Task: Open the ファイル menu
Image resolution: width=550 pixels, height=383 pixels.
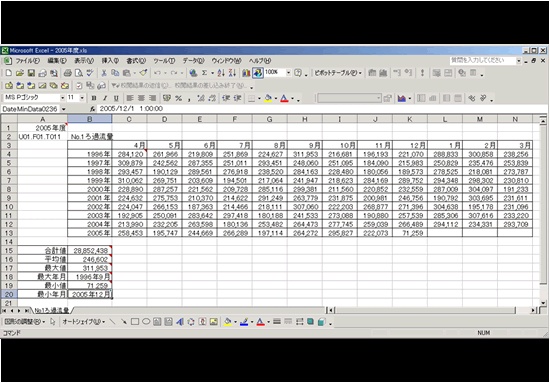Action: pyautogui.click(x=27, y=61)
